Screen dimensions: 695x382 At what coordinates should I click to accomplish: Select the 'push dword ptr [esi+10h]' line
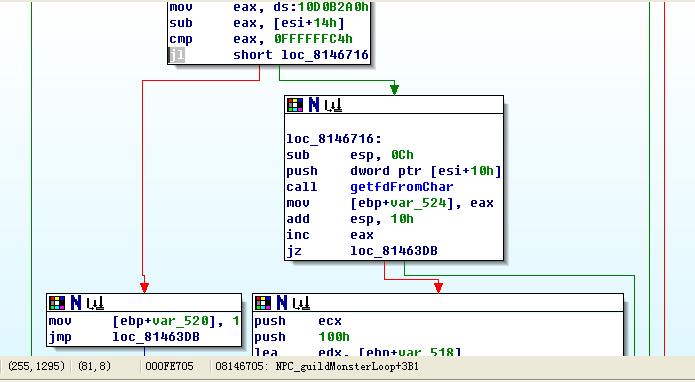[394, 171]
